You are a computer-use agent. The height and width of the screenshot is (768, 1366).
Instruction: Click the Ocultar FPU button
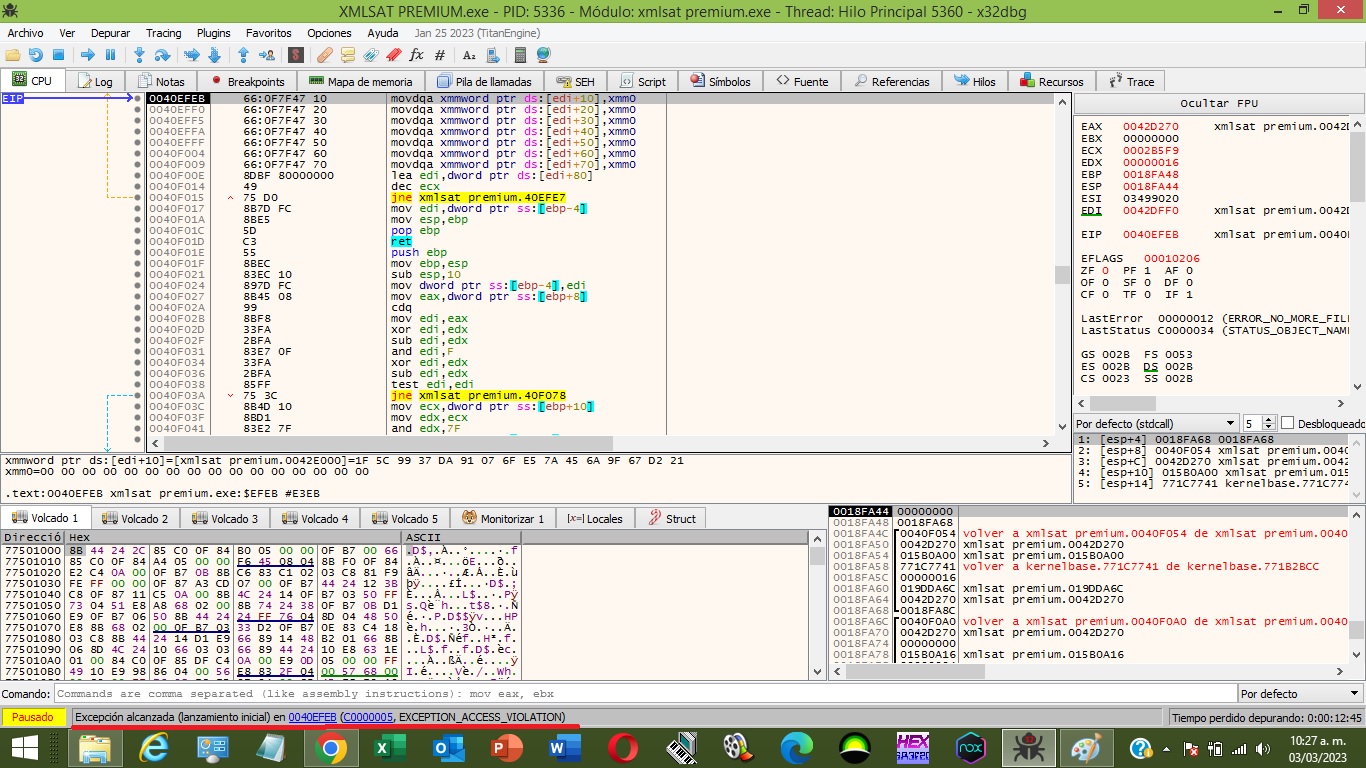(1219, 103)
